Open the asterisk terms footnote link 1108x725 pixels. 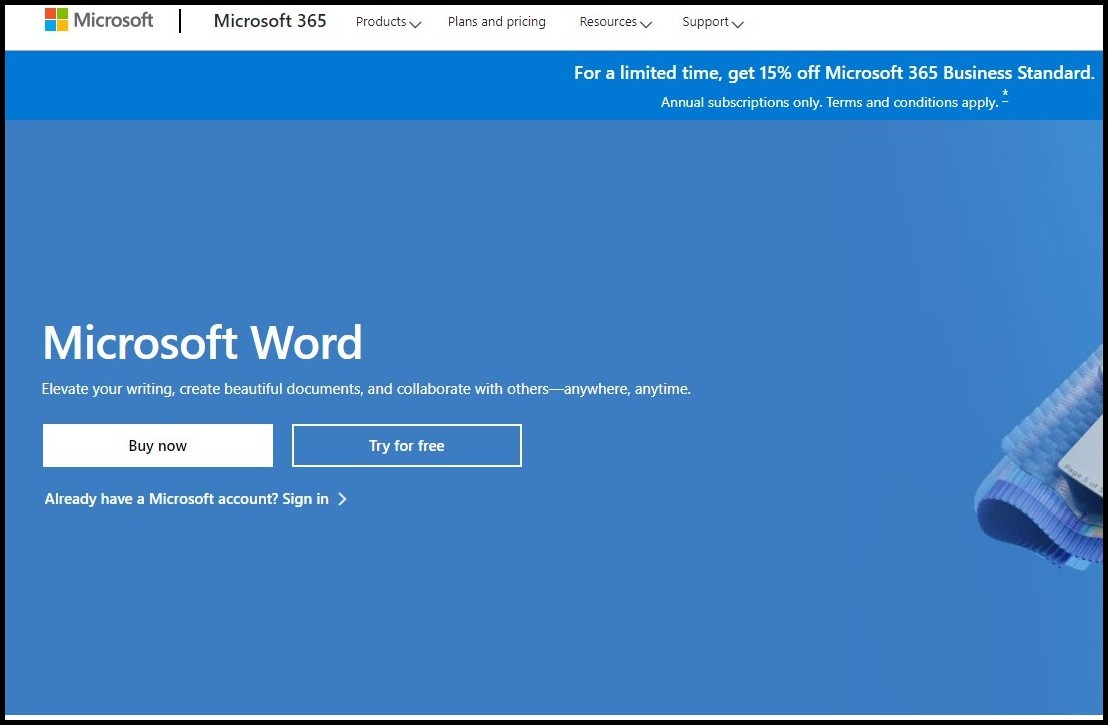click(1005, 97)
